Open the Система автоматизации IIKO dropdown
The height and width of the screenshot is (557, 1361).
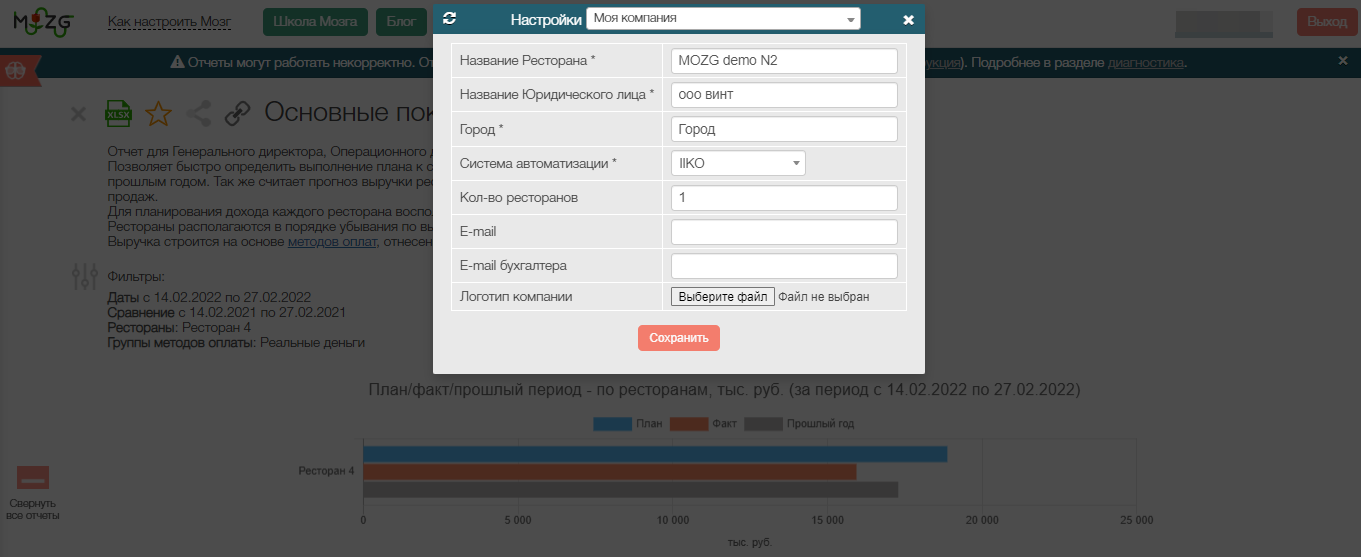[738, 162]
